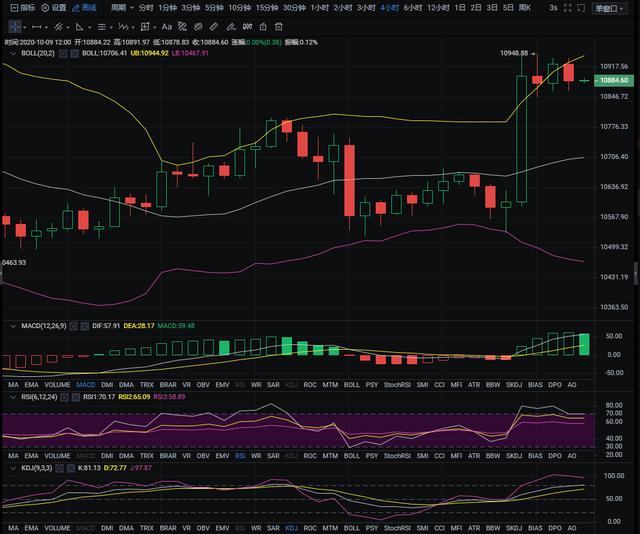Switch RSI panel to BIAS indicator

coord(535,456)
